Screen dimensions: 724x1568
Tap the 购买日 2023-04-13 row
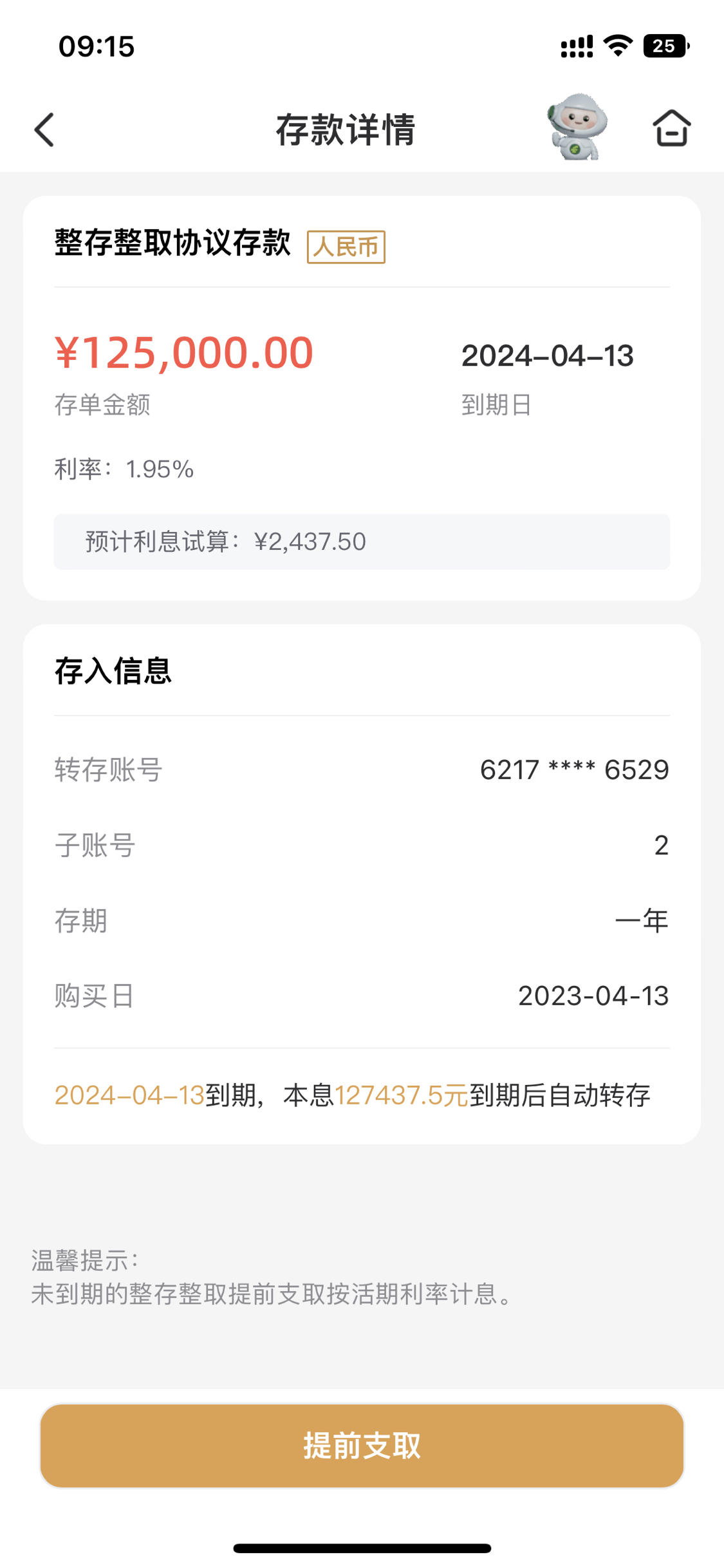click(362, 996)
